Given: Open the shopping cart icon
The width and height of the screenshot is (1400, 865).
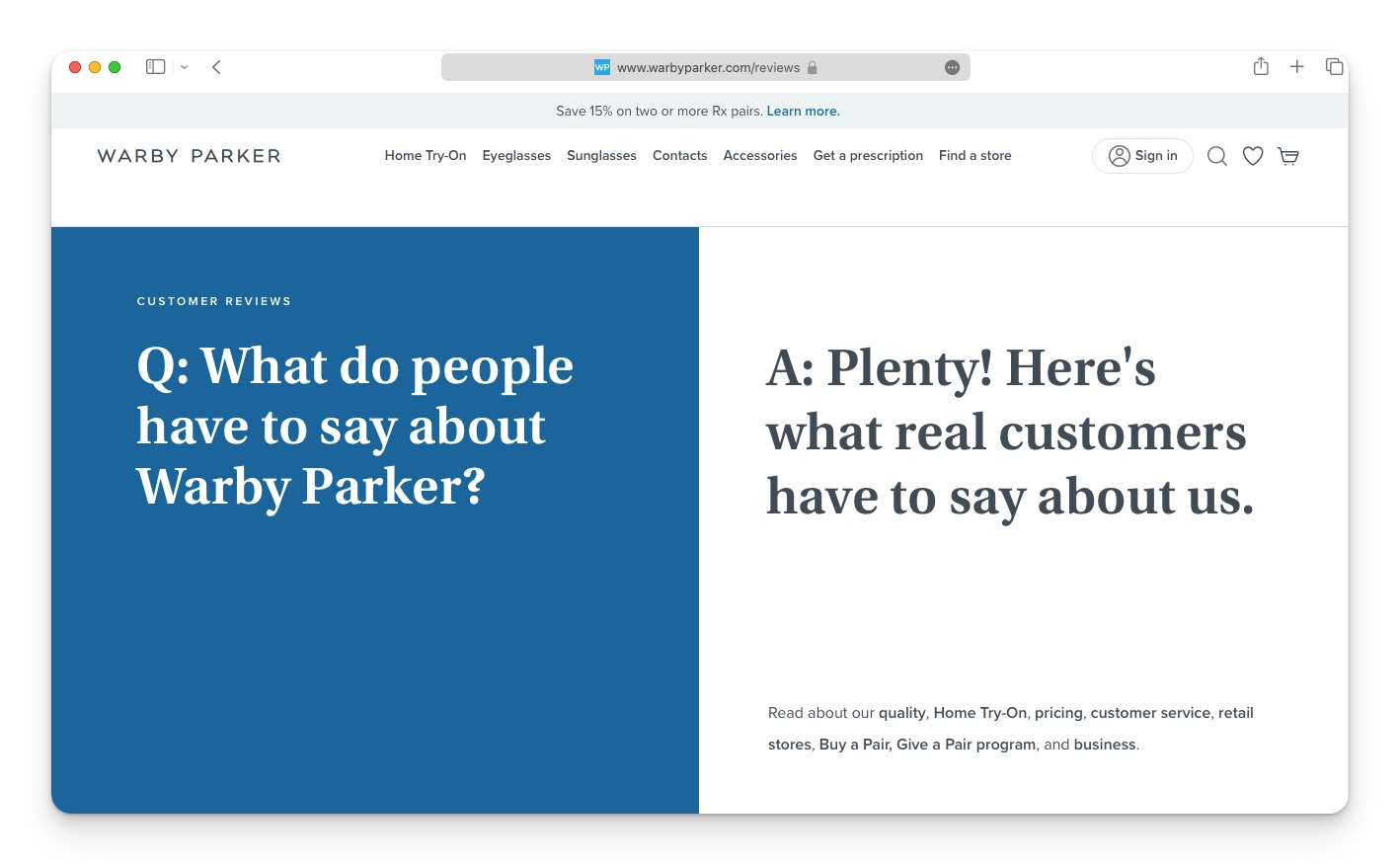Looking at the screenshot, I should [x=1288, y=156].
